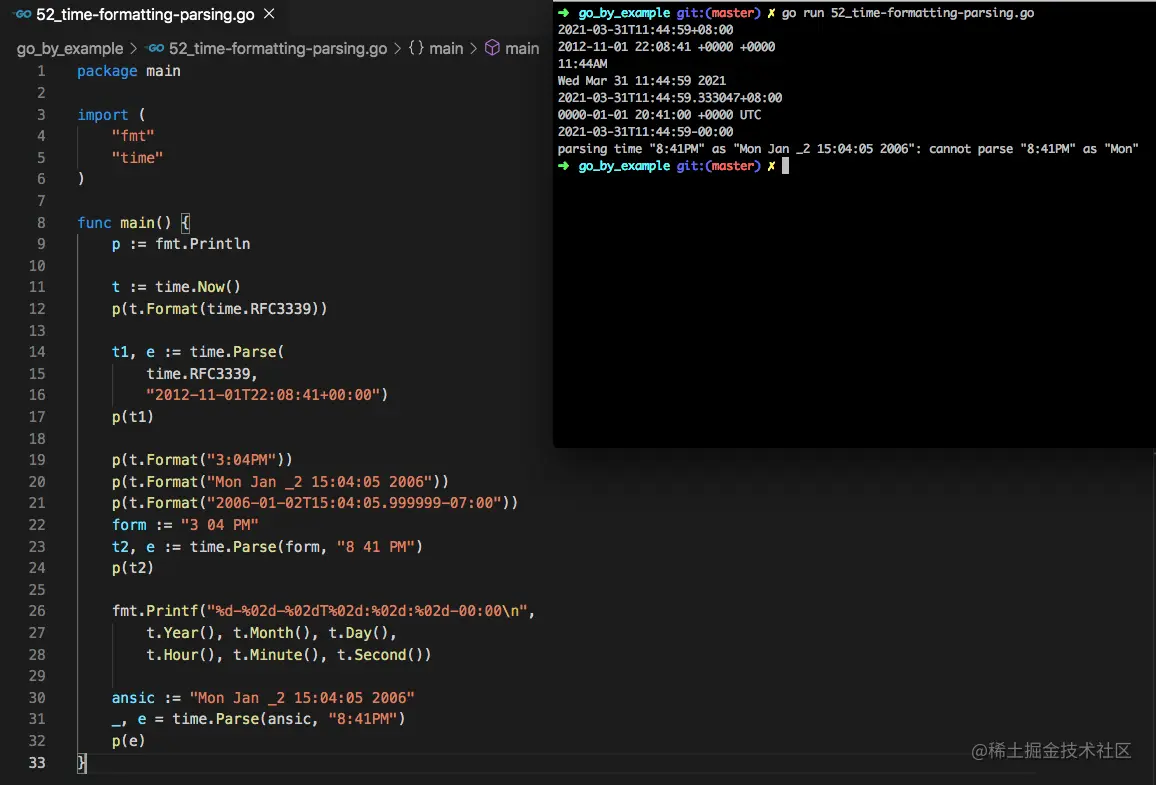
Task: Click 'p(t2)' on line 24
Action: coord(133,568)
